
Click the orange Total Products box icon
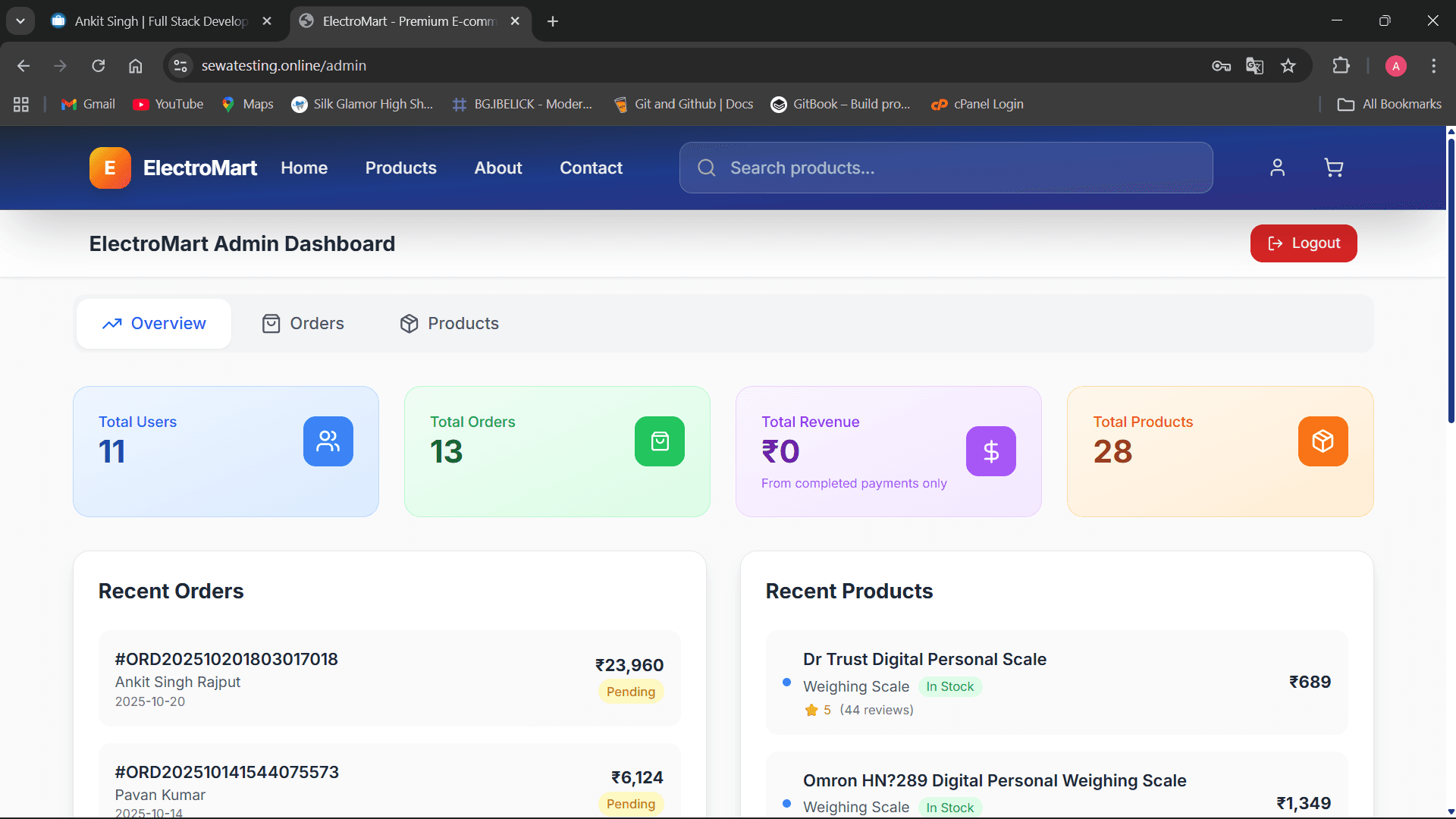click(1323, 441)
